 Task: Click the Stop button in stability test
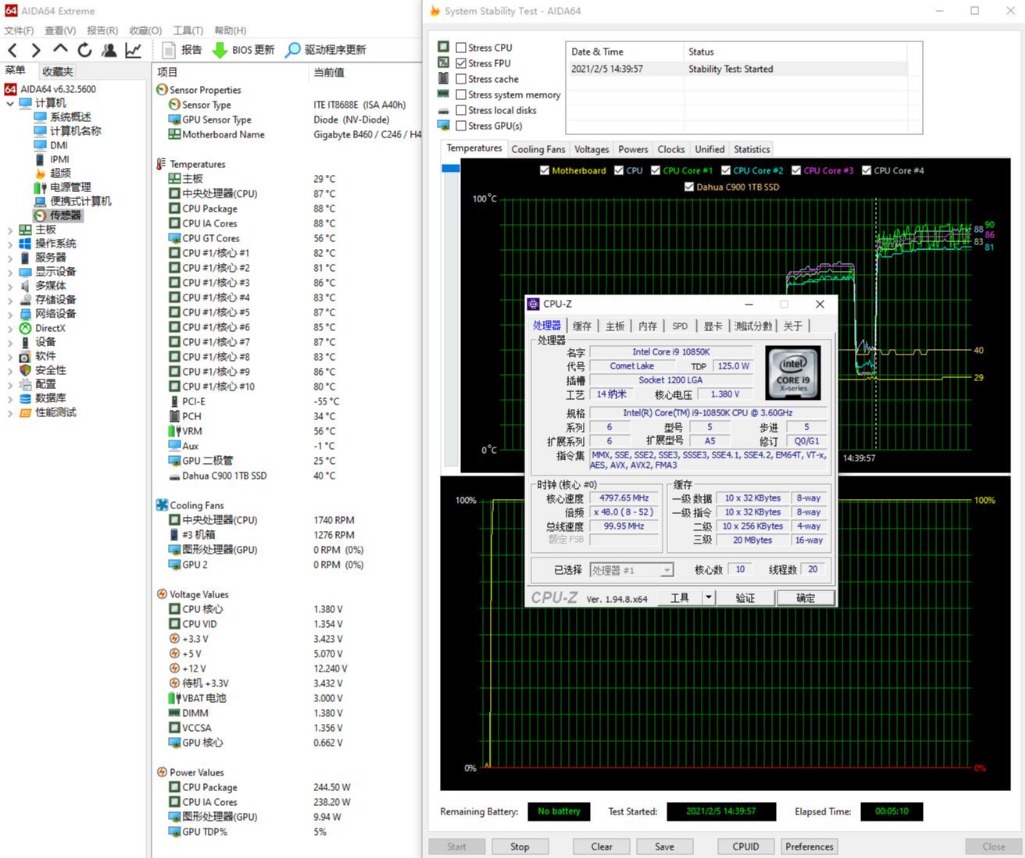[519, 846]
